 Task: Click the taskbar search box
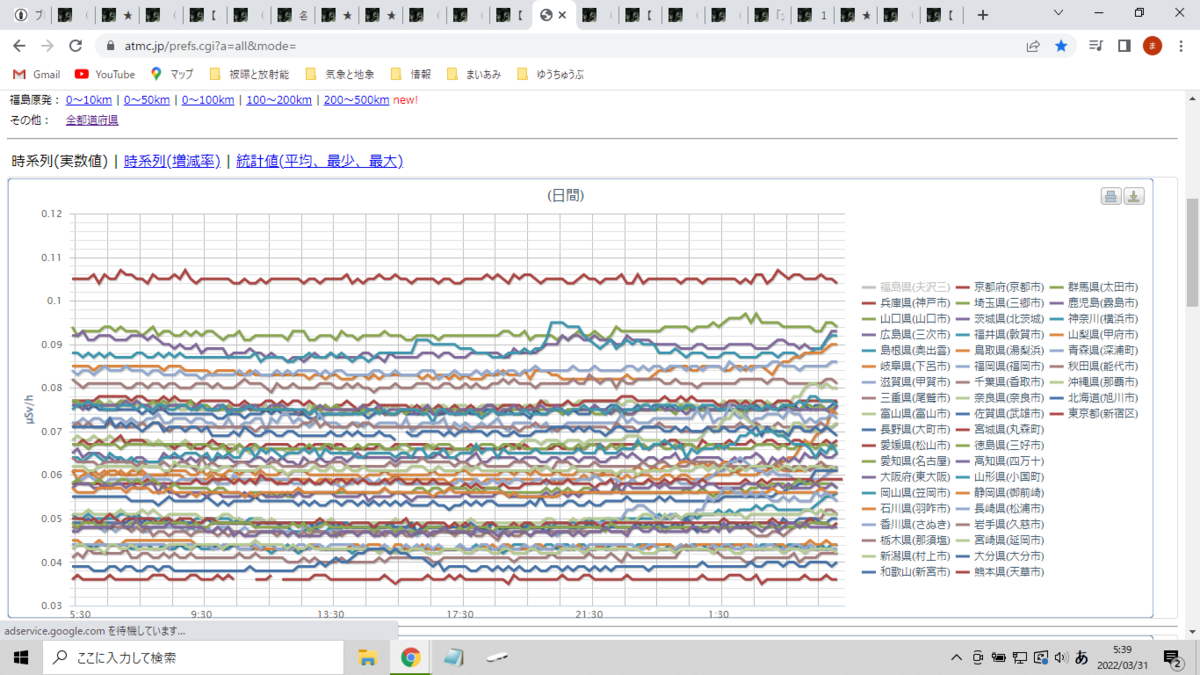[192, 657]
